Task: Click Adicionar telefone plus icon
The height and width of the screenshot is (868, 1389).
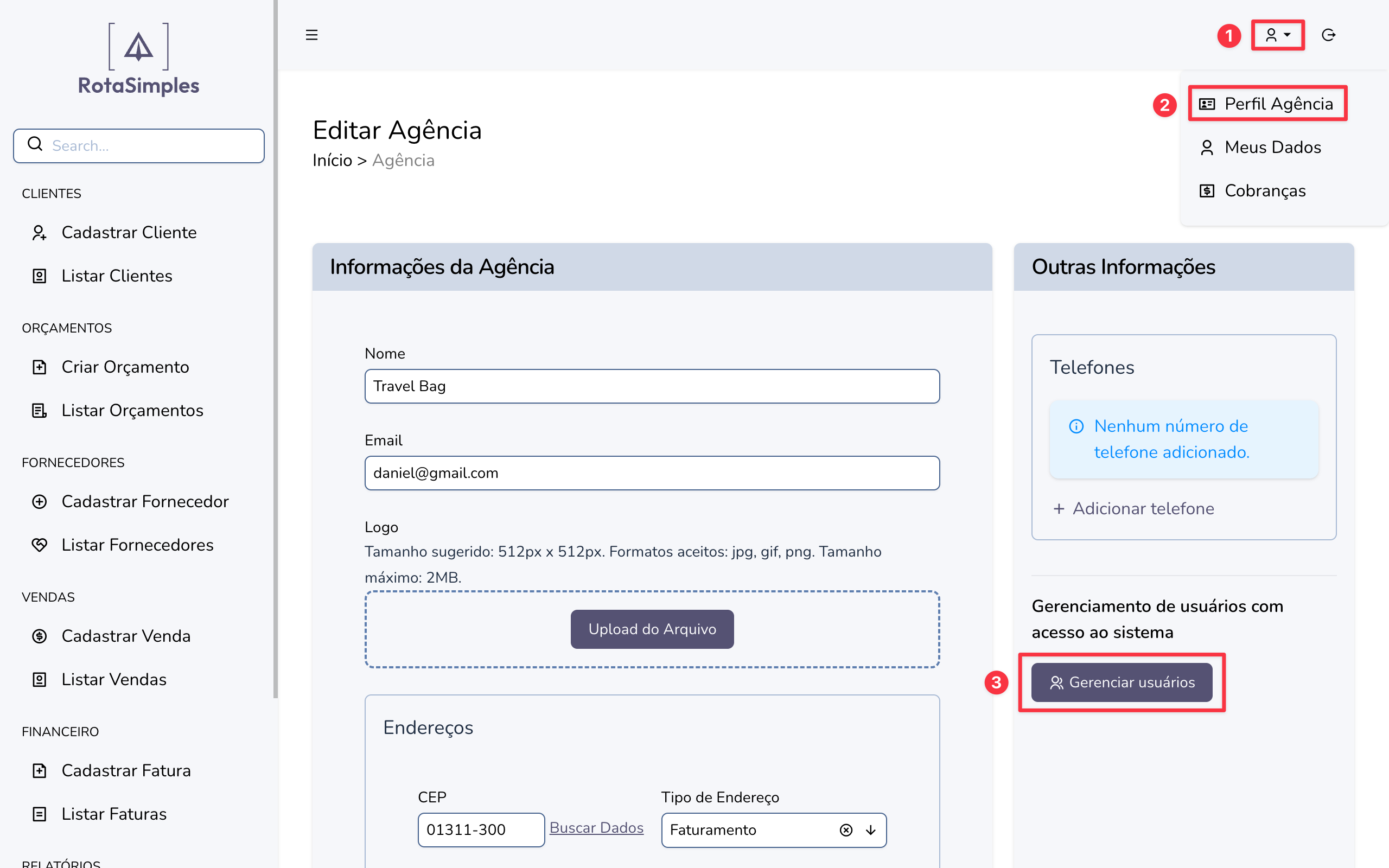Action: point(1059,509)
